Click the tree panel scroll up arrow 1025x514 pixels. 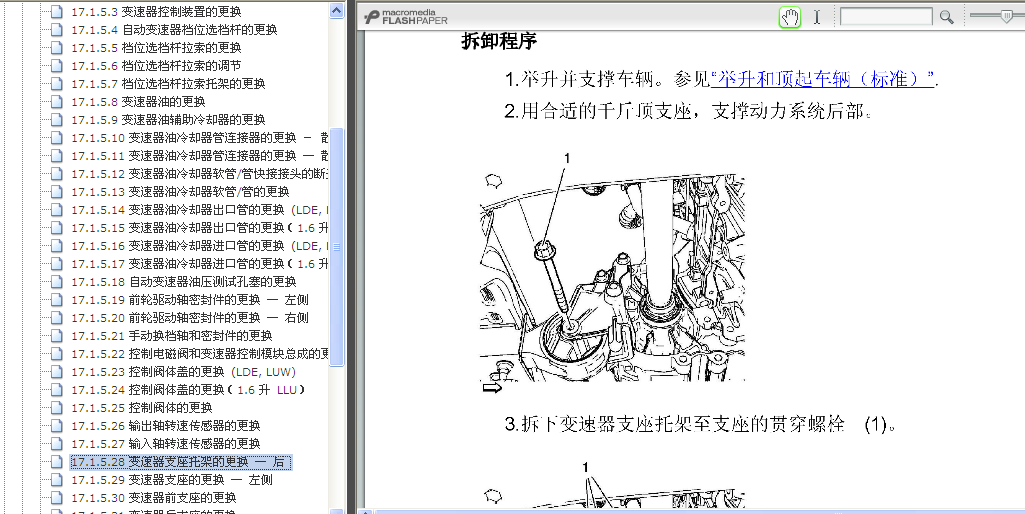(x=337, y=10)
